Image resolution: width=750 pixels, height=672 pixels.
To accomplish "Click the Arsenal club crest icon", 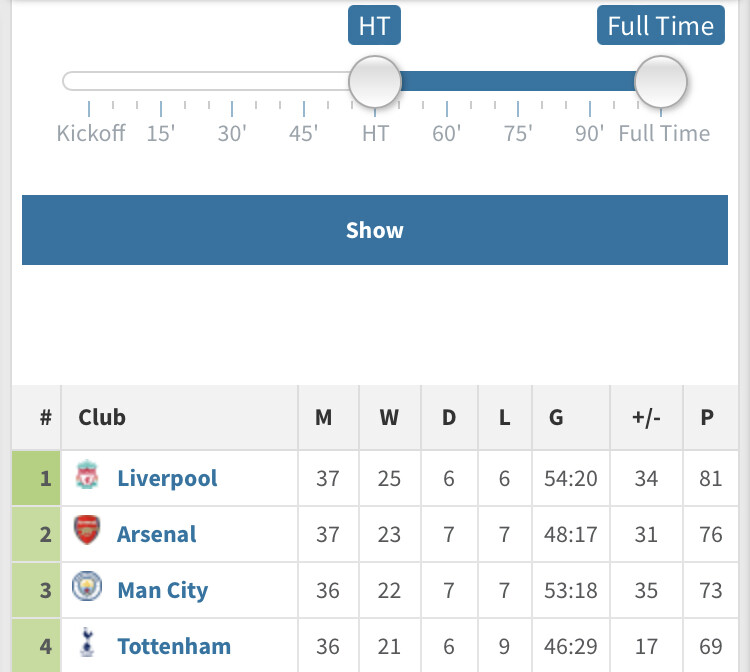I will (87, 530).
